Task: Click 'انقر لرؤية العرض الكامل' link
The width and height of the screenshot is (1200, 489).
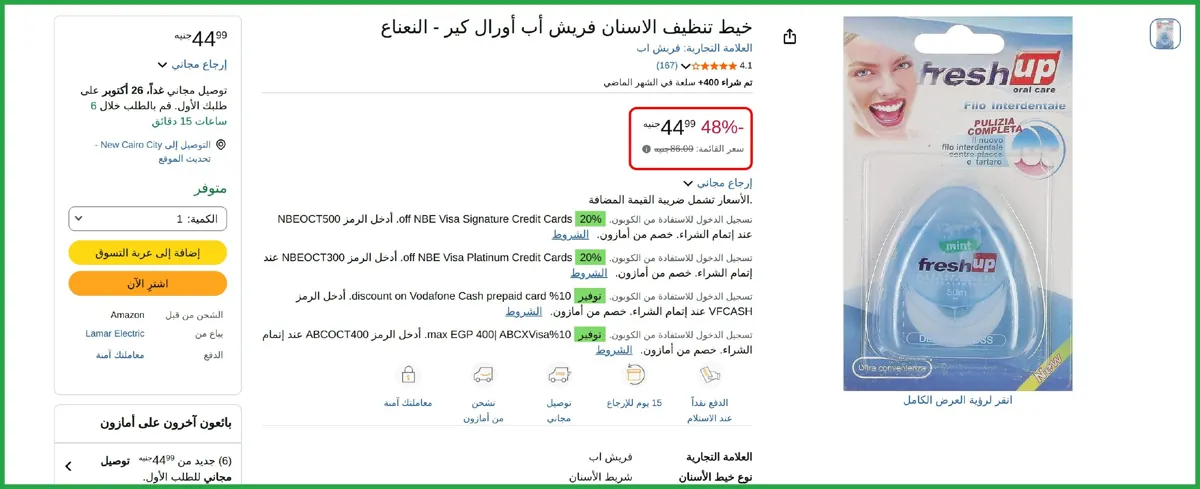Action: click(958, 400)
